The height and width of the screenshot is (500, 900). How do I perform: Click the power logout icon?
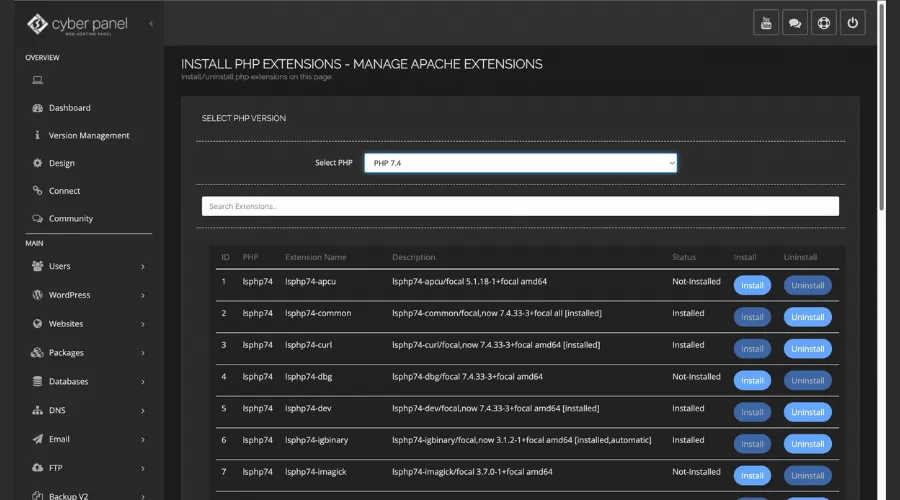point(853,23)
